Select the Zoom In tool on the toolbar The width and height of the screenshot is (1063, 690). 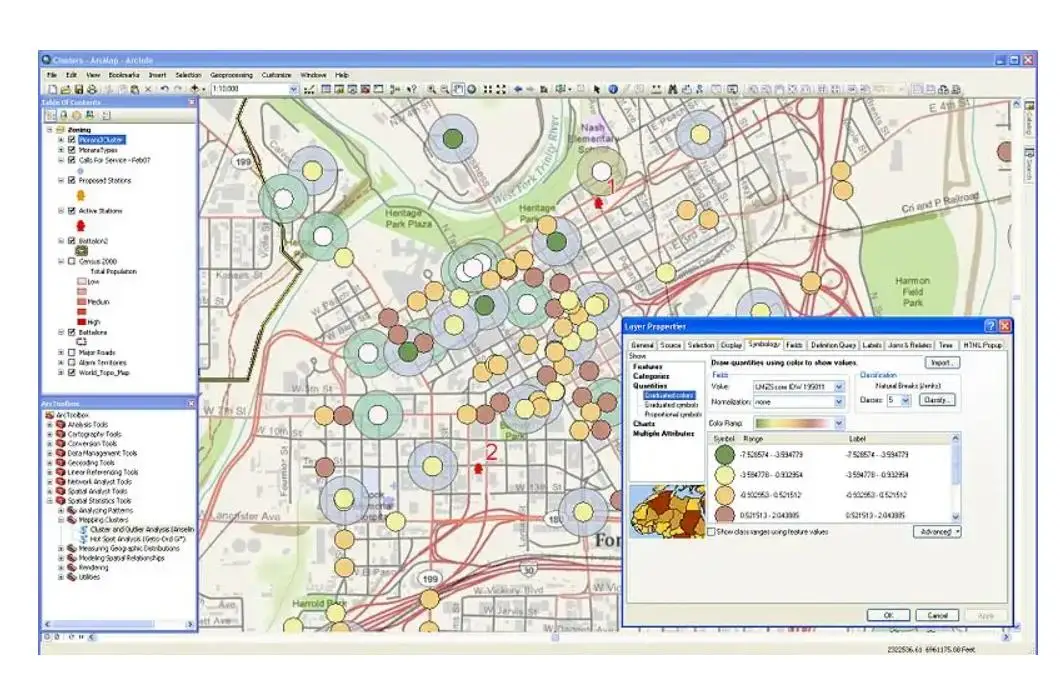click(x=432, y=89)
